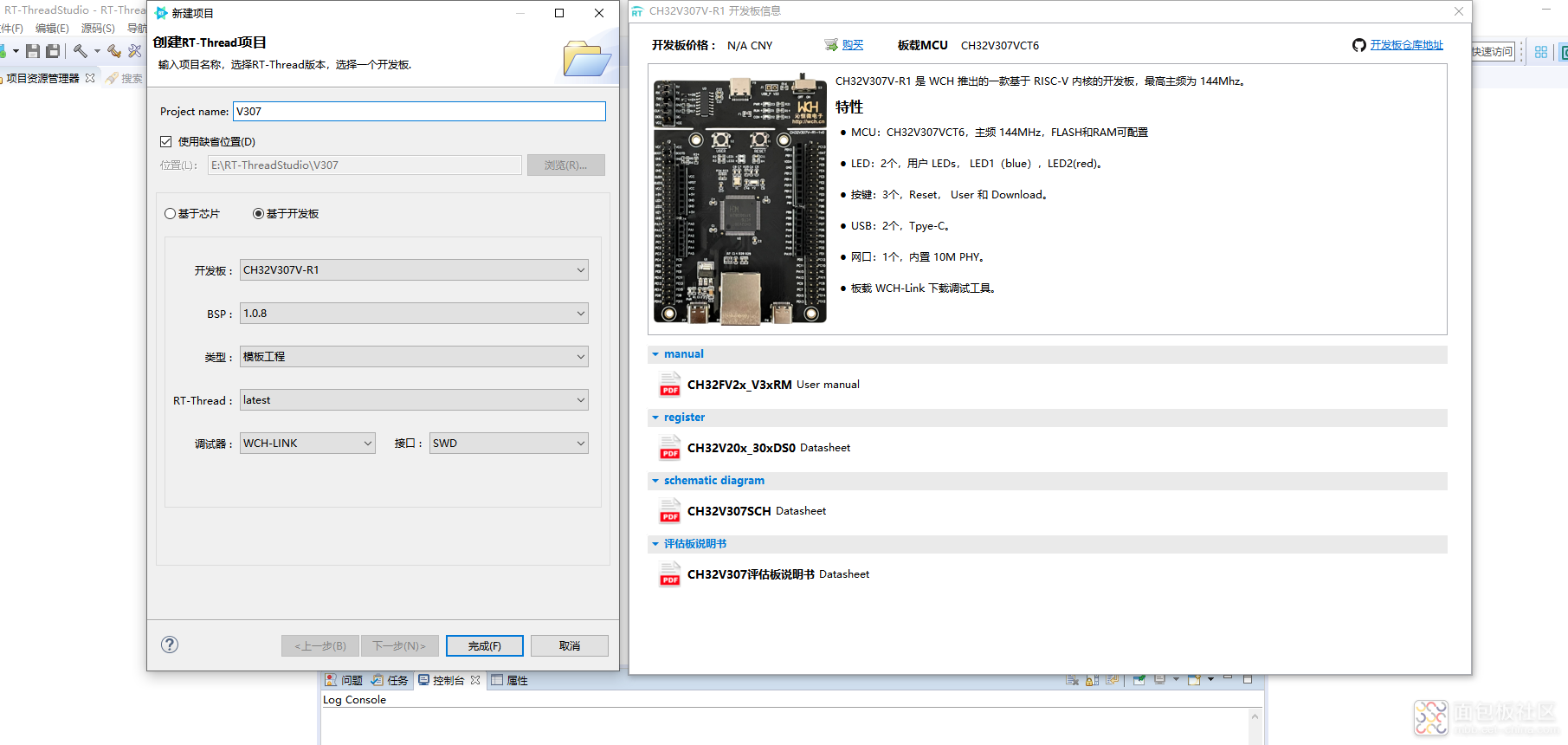Image resolution: width=1568 pixels, height=745 pixels.
Task: Click the 快速访问 quick access field
Action: click(1493, 52)
